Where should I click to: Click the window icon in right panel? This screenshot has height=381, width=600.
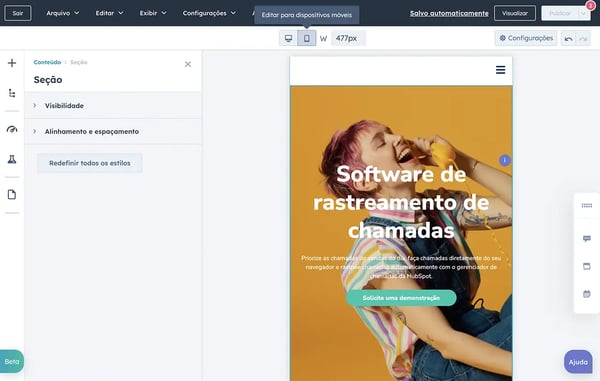pyautogui.click(x=587, y=266)
